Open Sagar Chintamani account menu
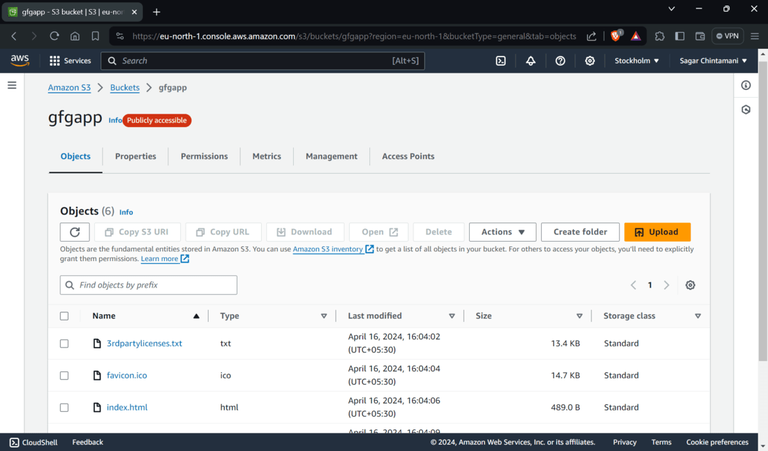Image resolution: width=768 pixels, height=451 pixels. point(713,61)
